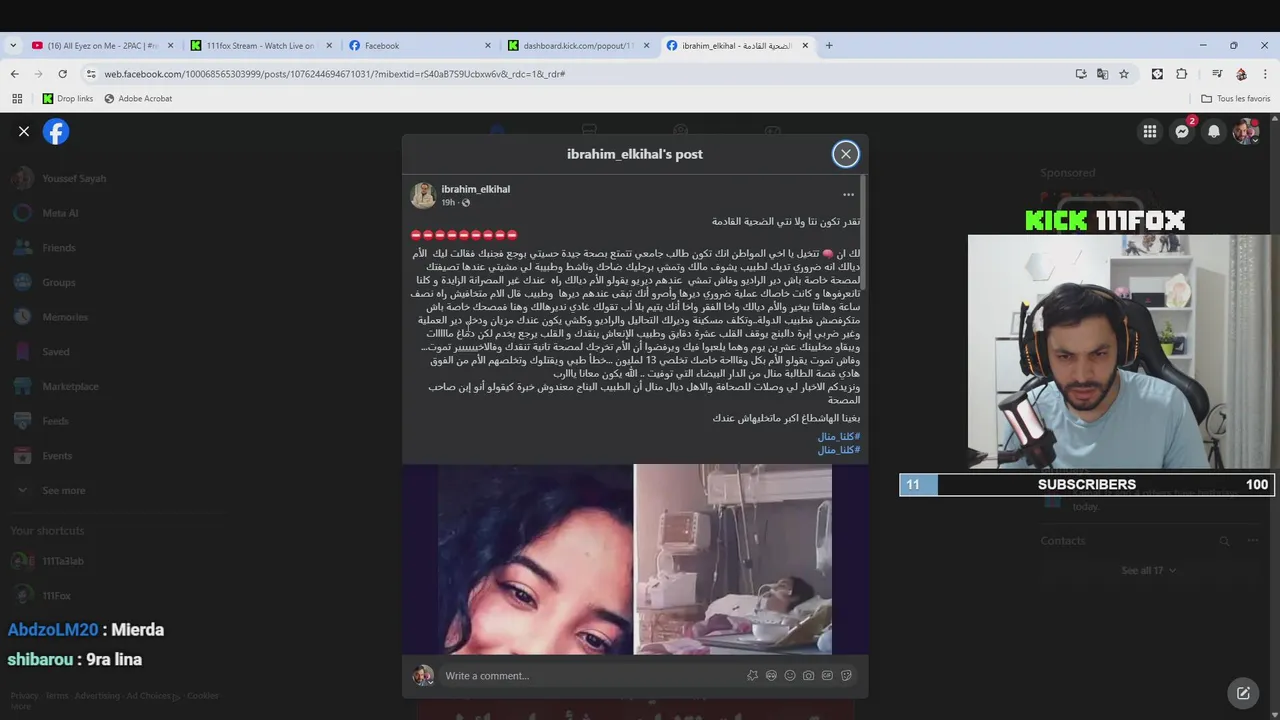Image resolution: width=1280 pixels, height=720 pixels.
Task: Open the media control icon in toolbar
Action: coord(1217,74)
